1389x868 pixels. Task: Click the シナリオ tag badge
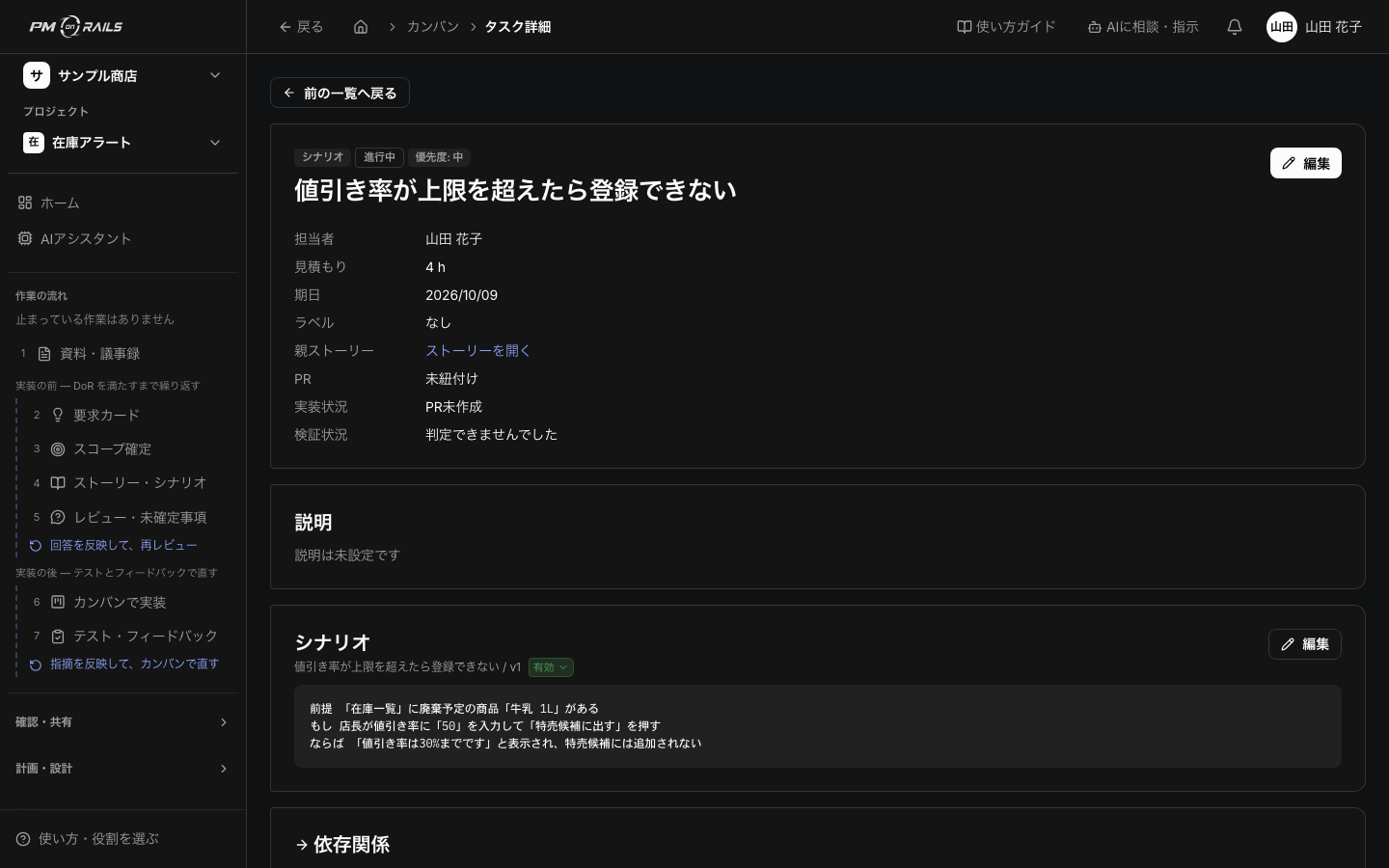(322, 157)
